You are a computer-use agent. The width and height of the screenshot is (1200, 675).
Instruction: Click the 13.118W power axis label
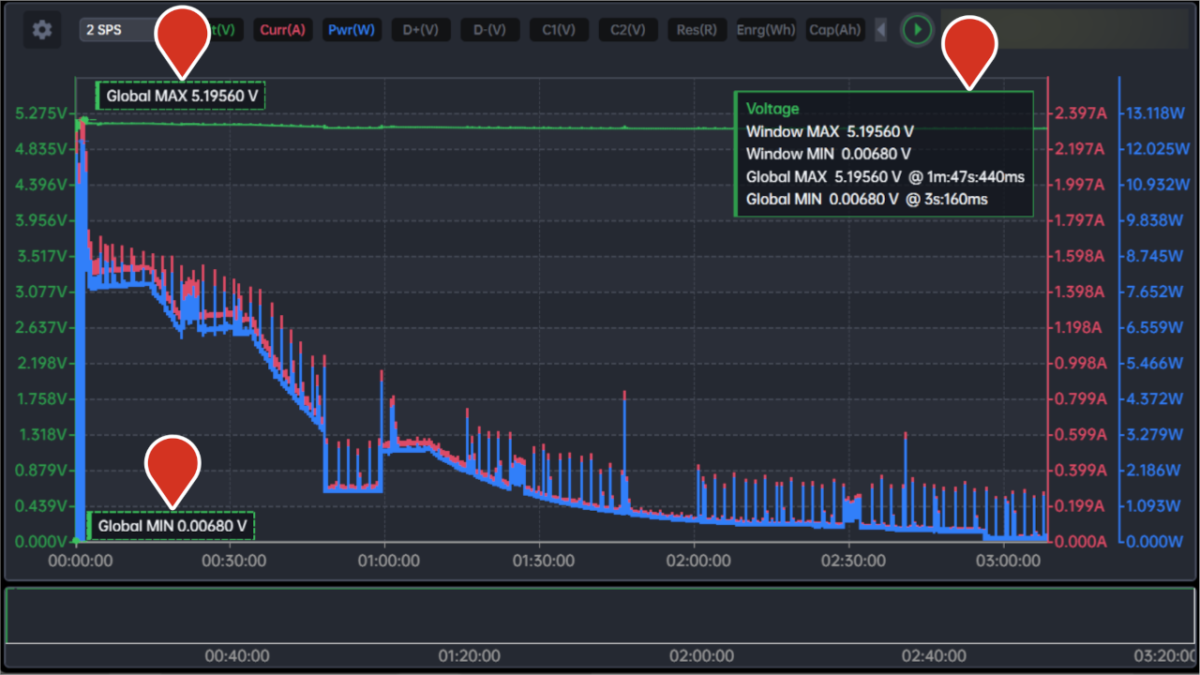tap(1155, 113)
